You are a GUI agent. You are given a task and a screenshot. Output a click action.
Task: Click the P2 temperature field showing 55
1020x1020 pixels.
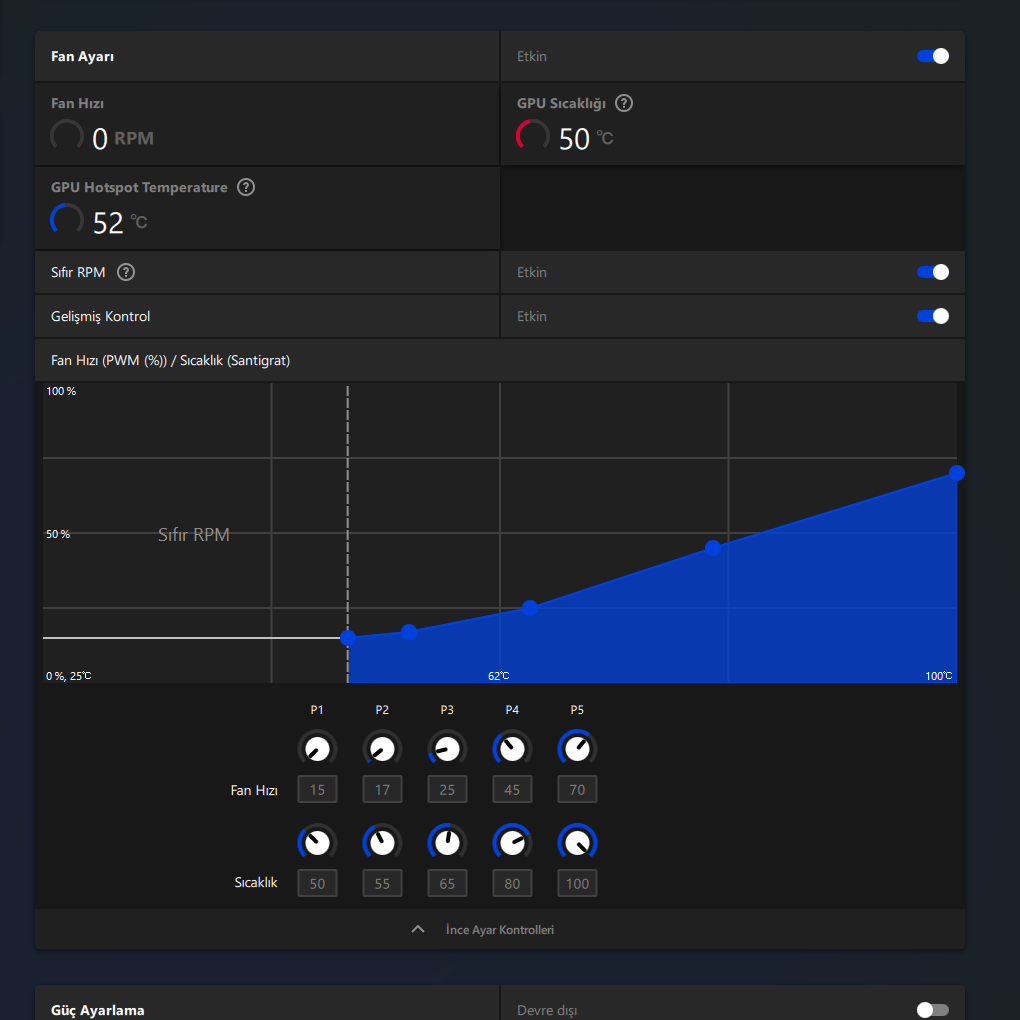point(382,883)
